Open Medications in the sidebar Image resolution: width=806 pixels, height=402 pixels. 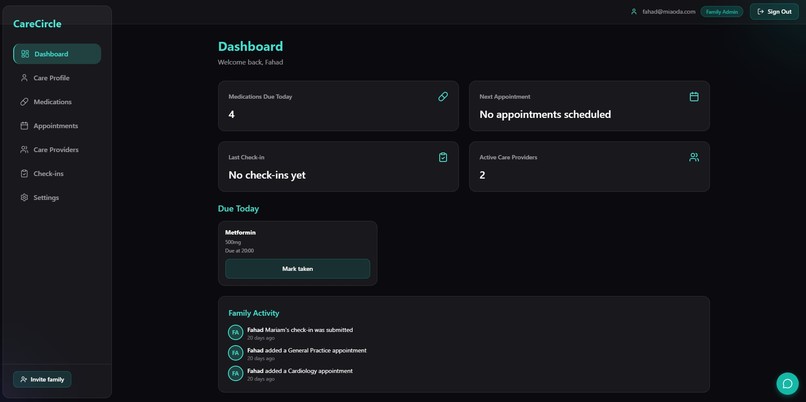coord(57,102)
